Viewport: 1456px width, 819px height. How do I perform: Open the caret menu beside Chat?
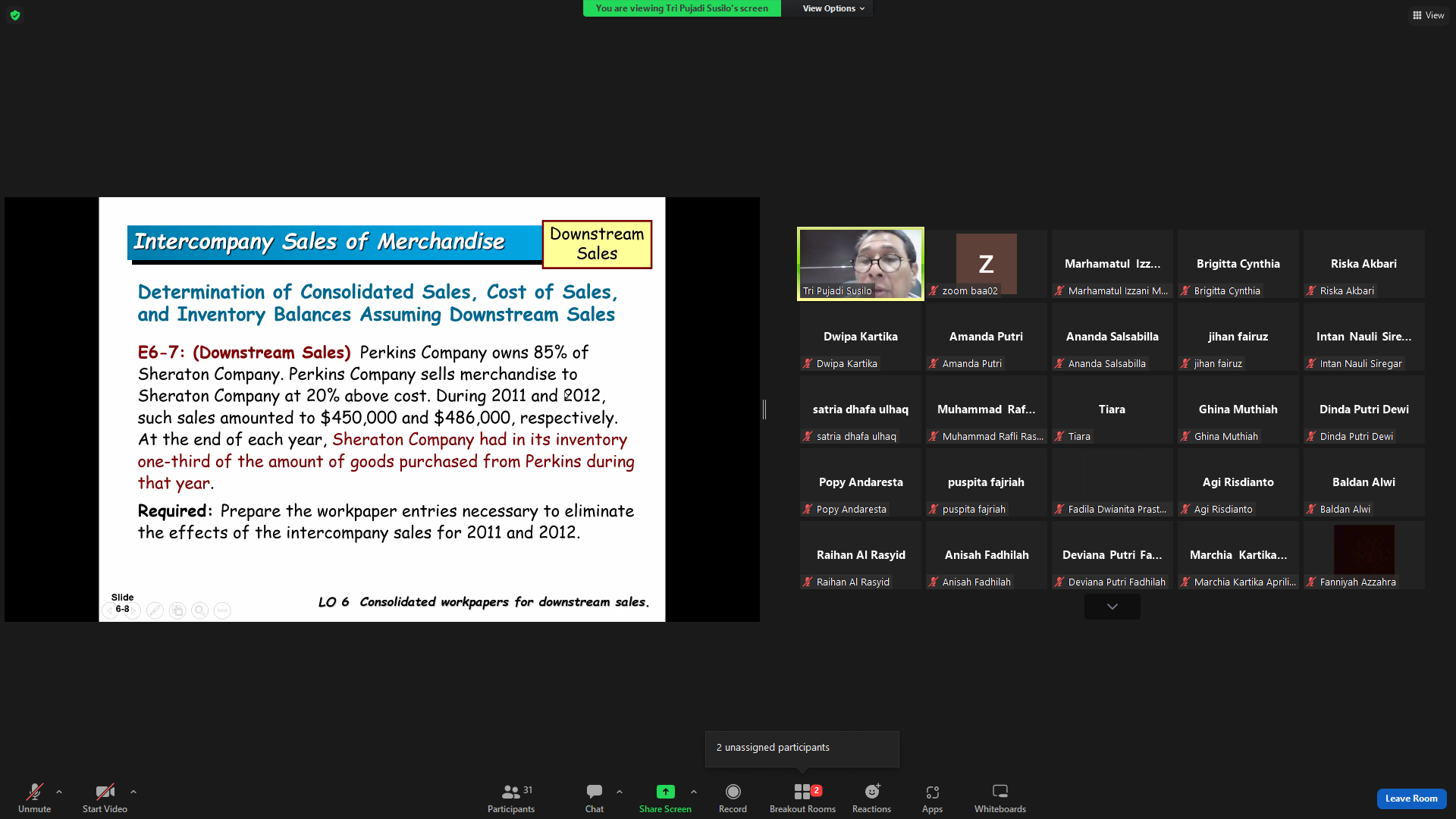[620, 792]
